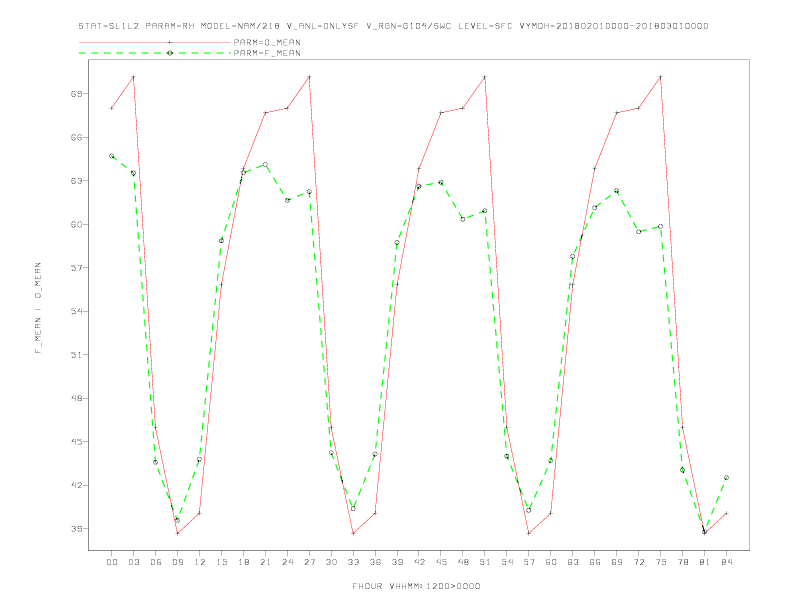Click the x-axis tick label 09
Screen dimensions: 792x612
click(x=177, y=562)
